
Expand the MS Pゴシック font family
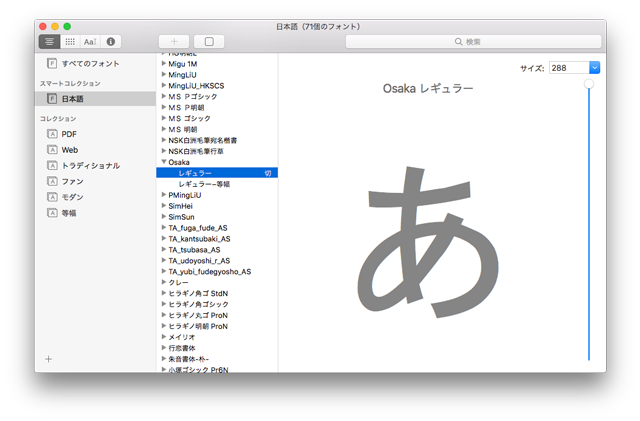(164, 96)
